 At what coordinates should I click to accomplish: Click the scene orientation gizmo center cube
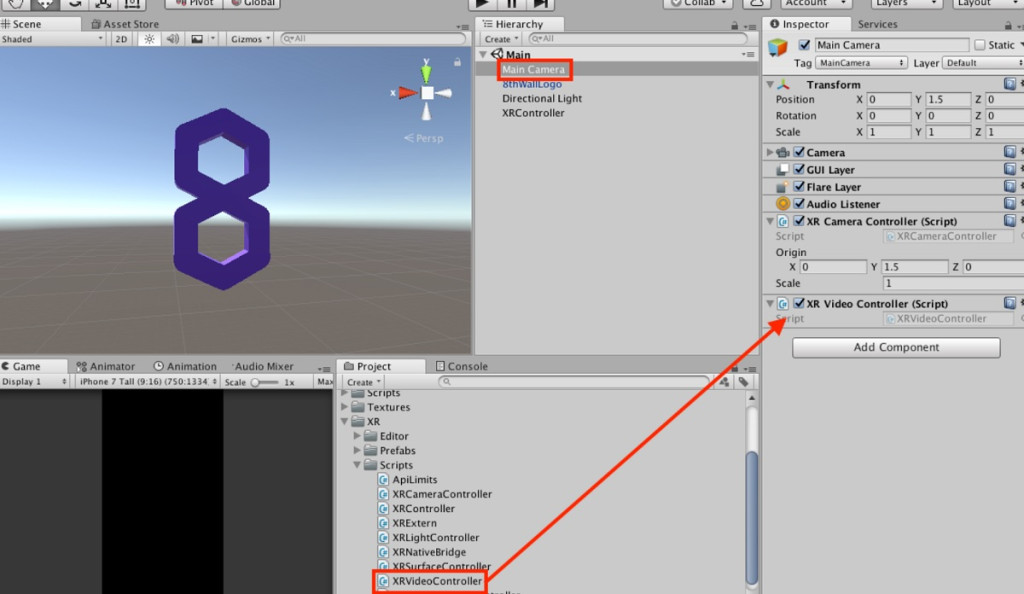point(427,93)
